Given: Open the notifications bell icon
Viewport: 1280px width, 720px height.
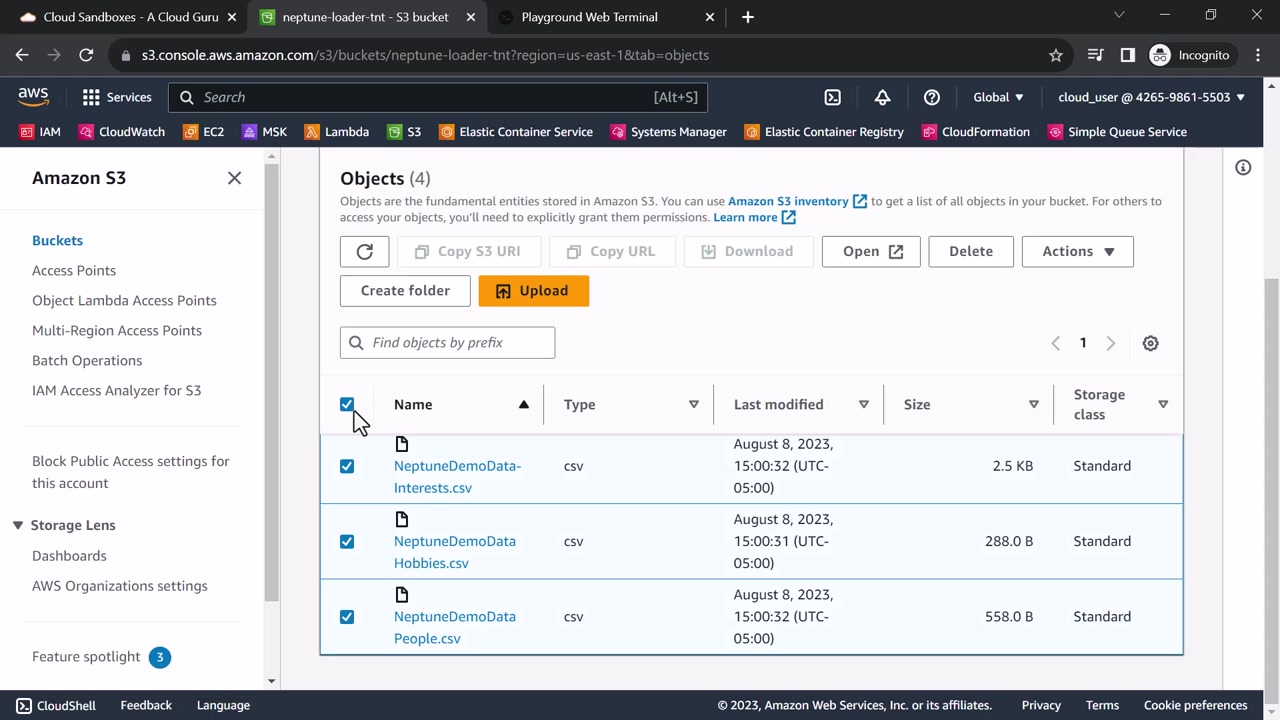Looking at the screenshot, I should click(882, 97).
